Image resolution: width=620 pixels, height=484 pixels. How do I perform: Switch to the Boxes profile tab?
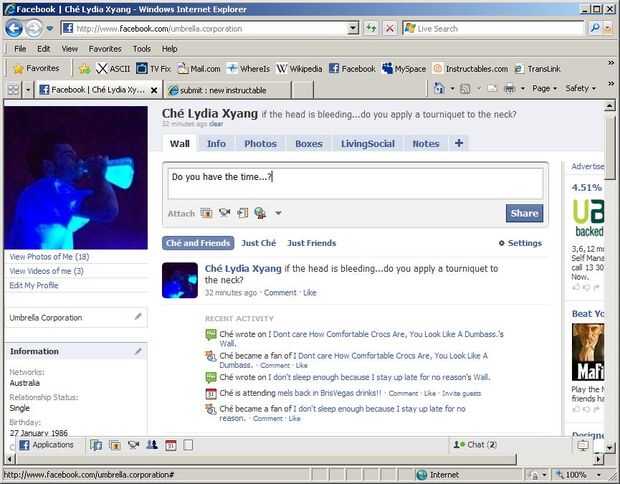coord(309,144)
